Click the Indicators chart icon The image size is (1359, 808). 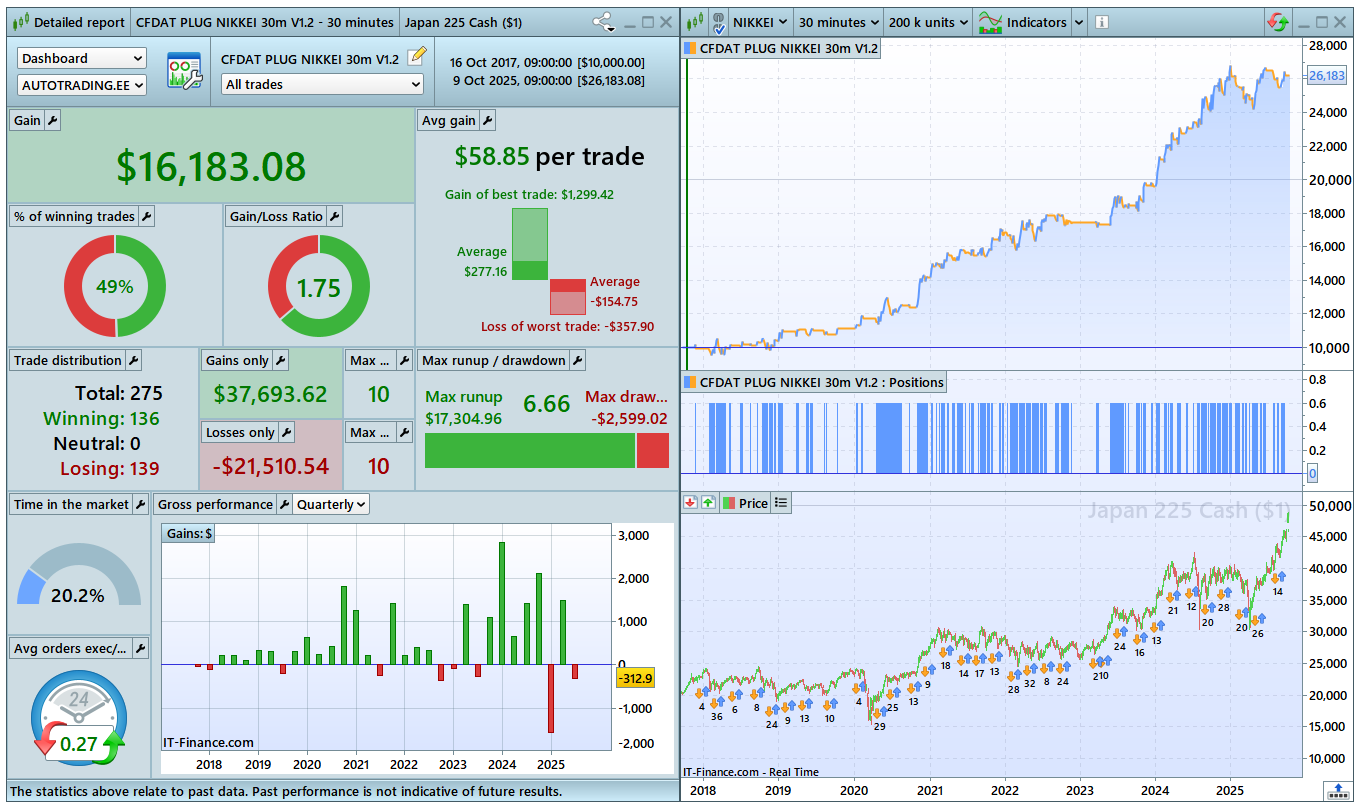tap(990, 22)
